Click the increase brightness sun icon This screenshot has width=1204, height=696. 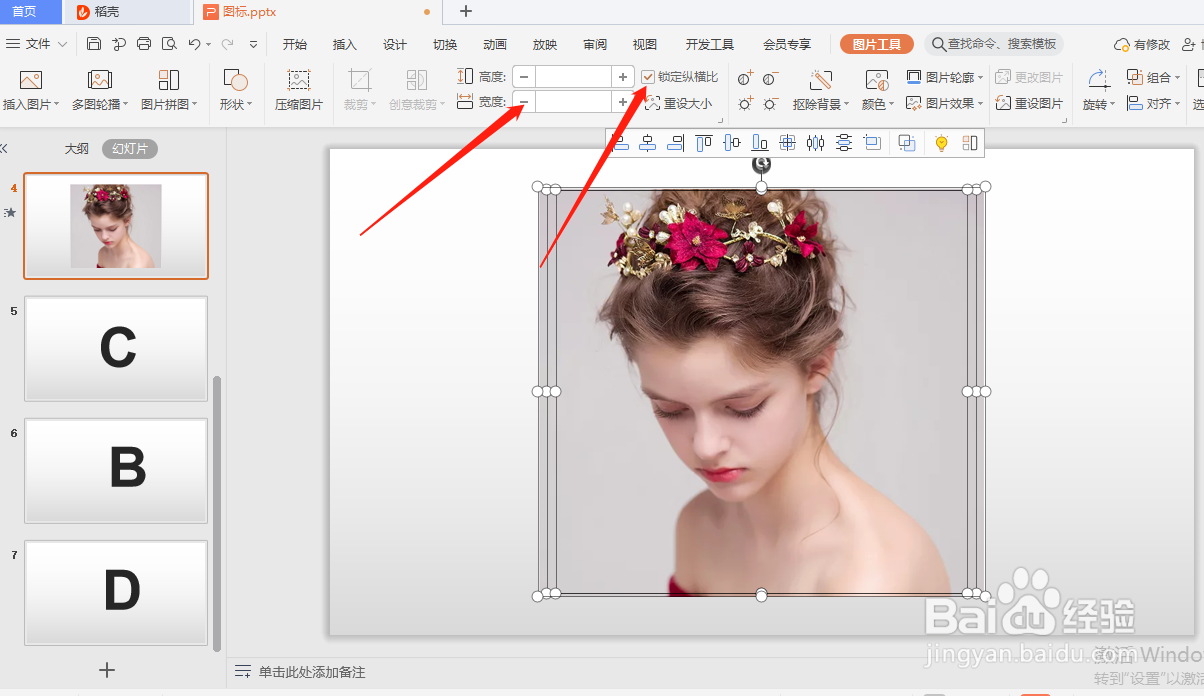point(745,104)
